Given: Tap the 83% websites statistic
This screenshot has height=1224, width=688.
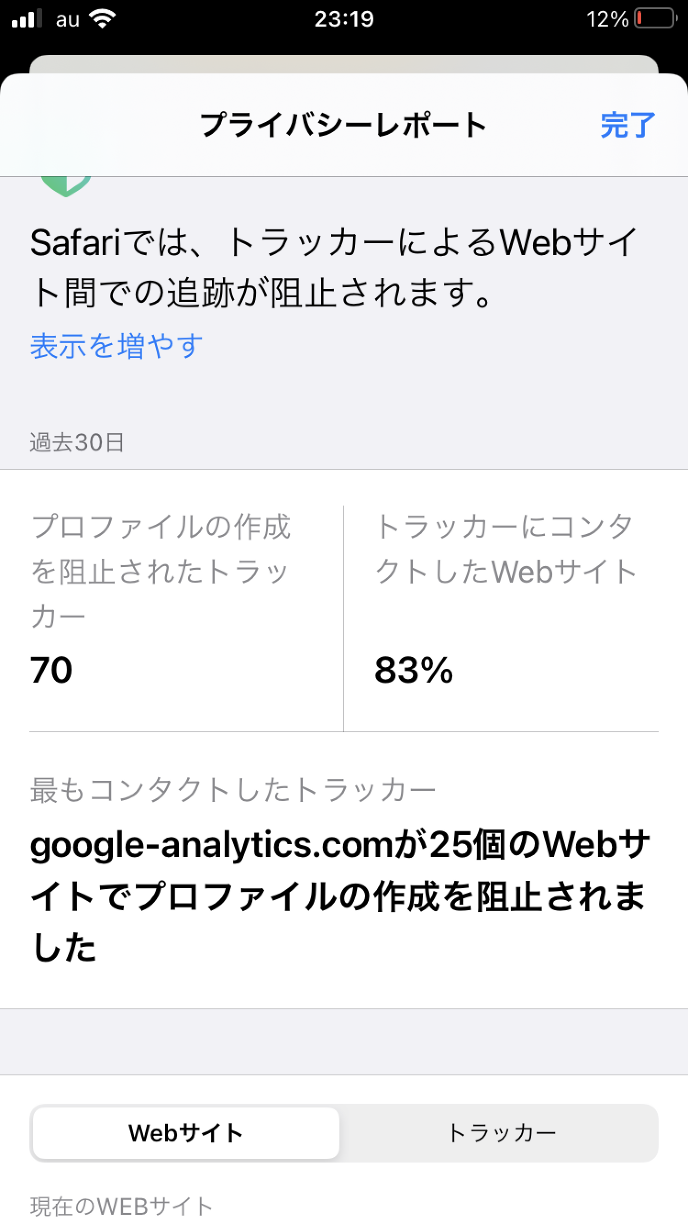Looking at the screenshot, I should pyautogui.click(x=414, y=670).
